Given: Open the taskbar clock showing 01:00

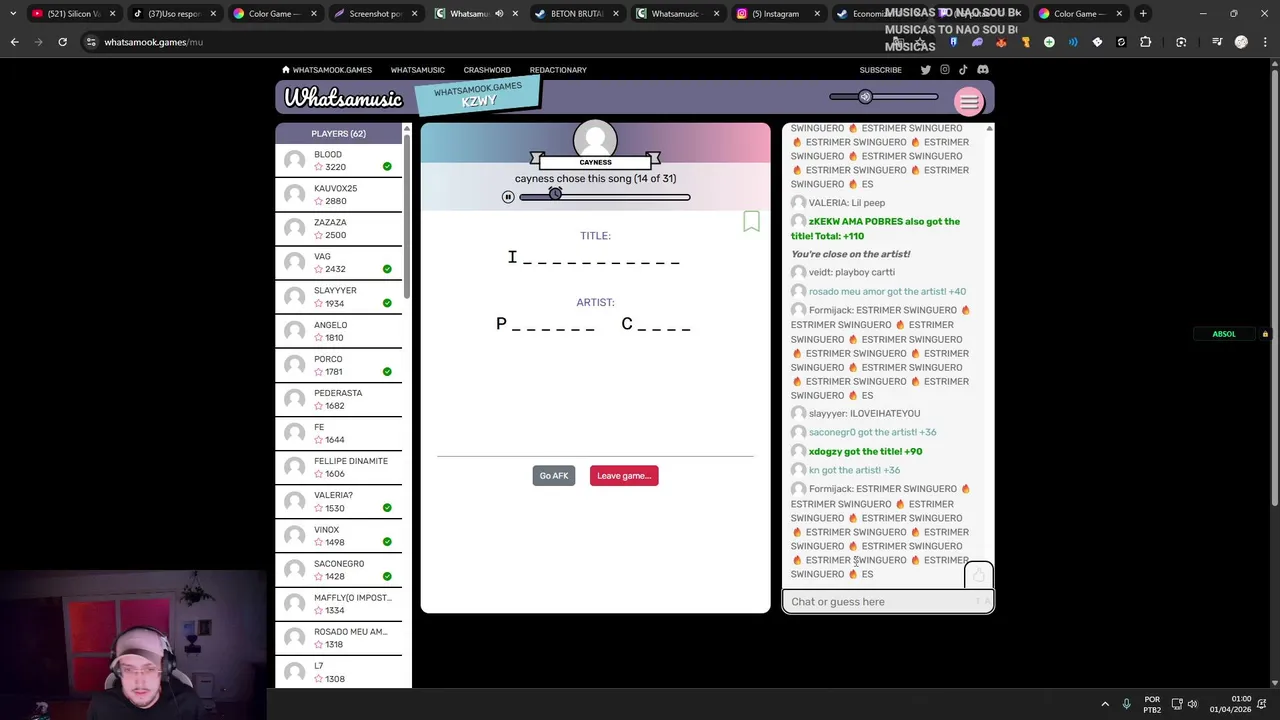Looking at the screenshot, I should pyautogui.click(x=1230, y=704).
